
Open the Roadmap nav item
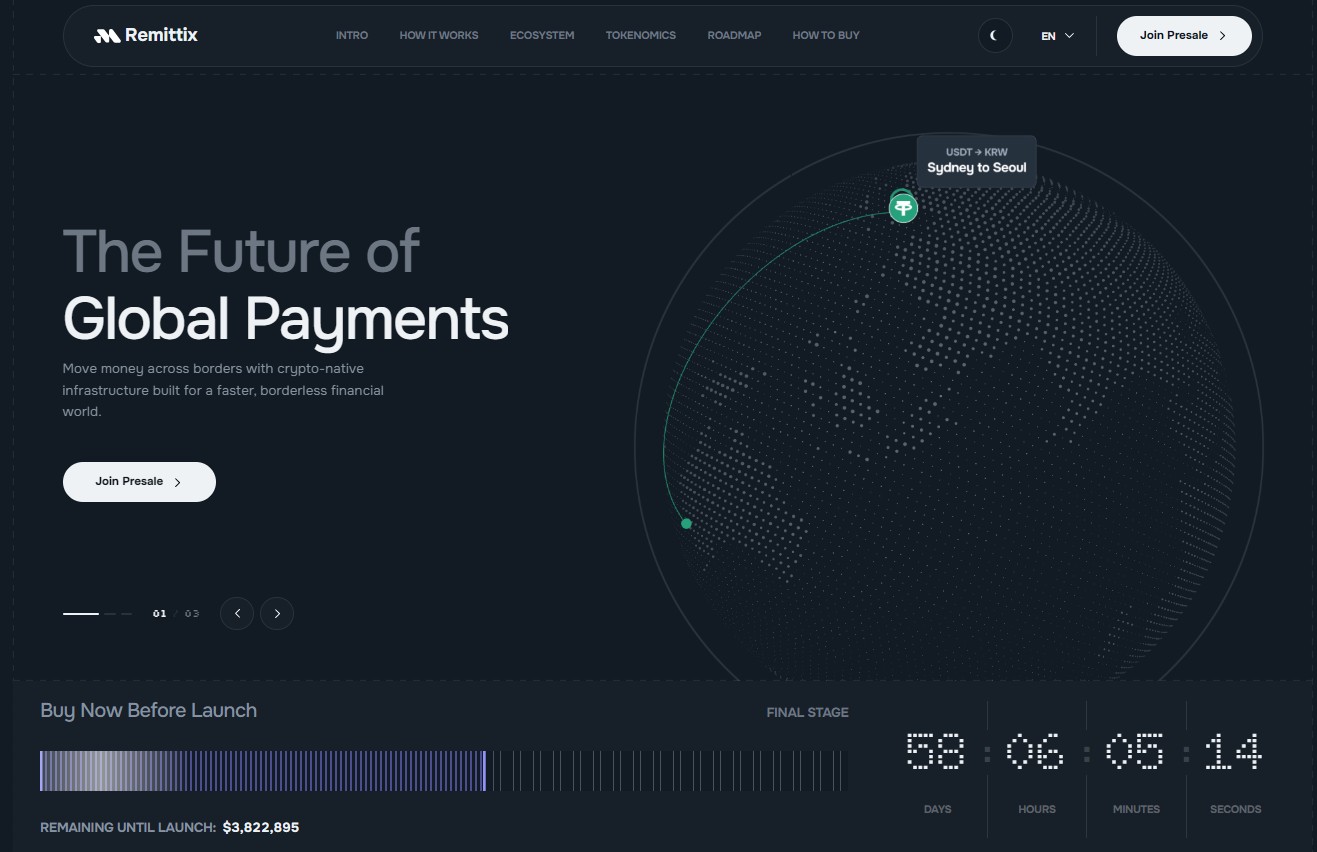(x=734, y=35)
